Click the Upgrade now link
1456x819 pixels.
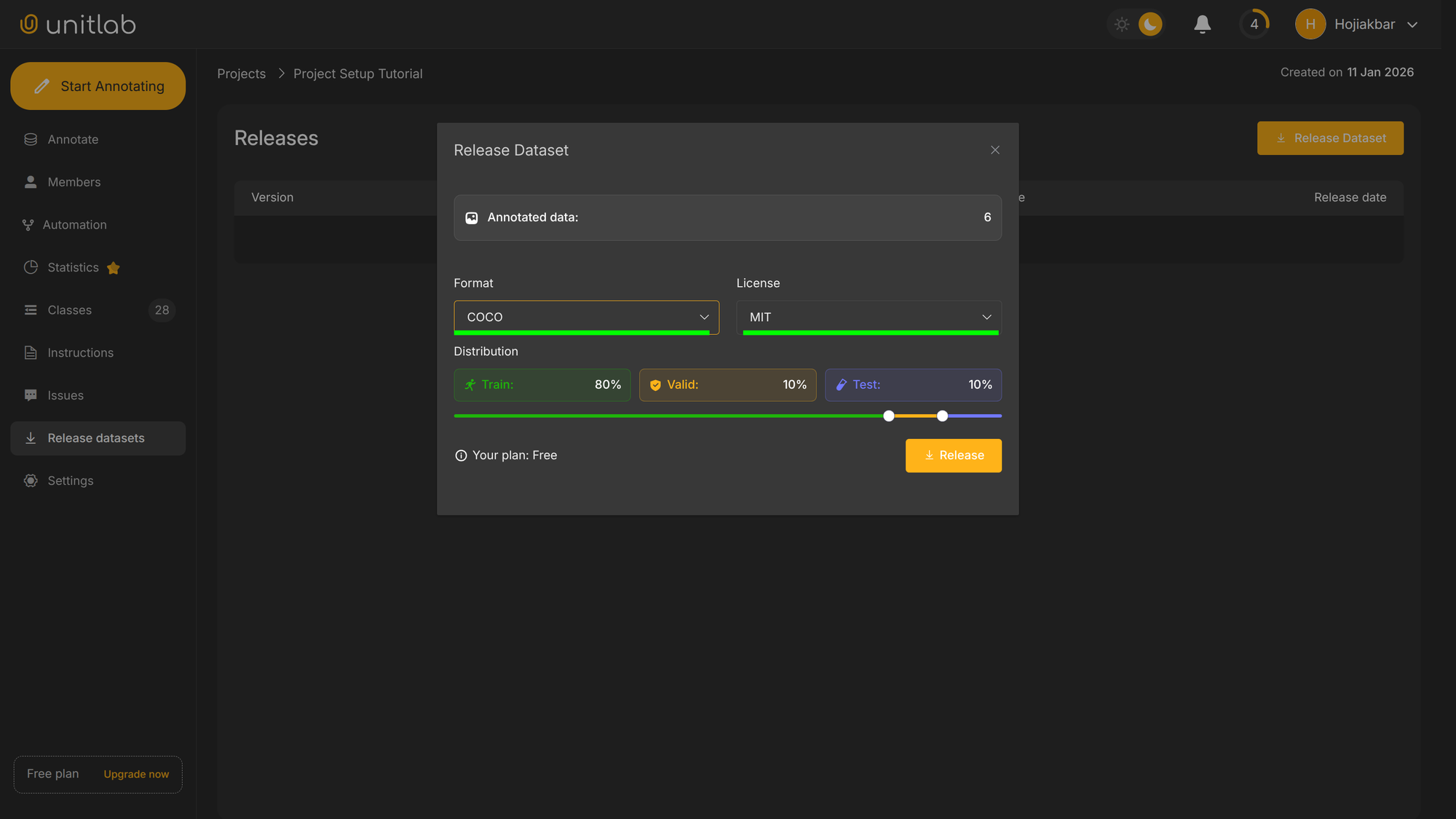136,774
